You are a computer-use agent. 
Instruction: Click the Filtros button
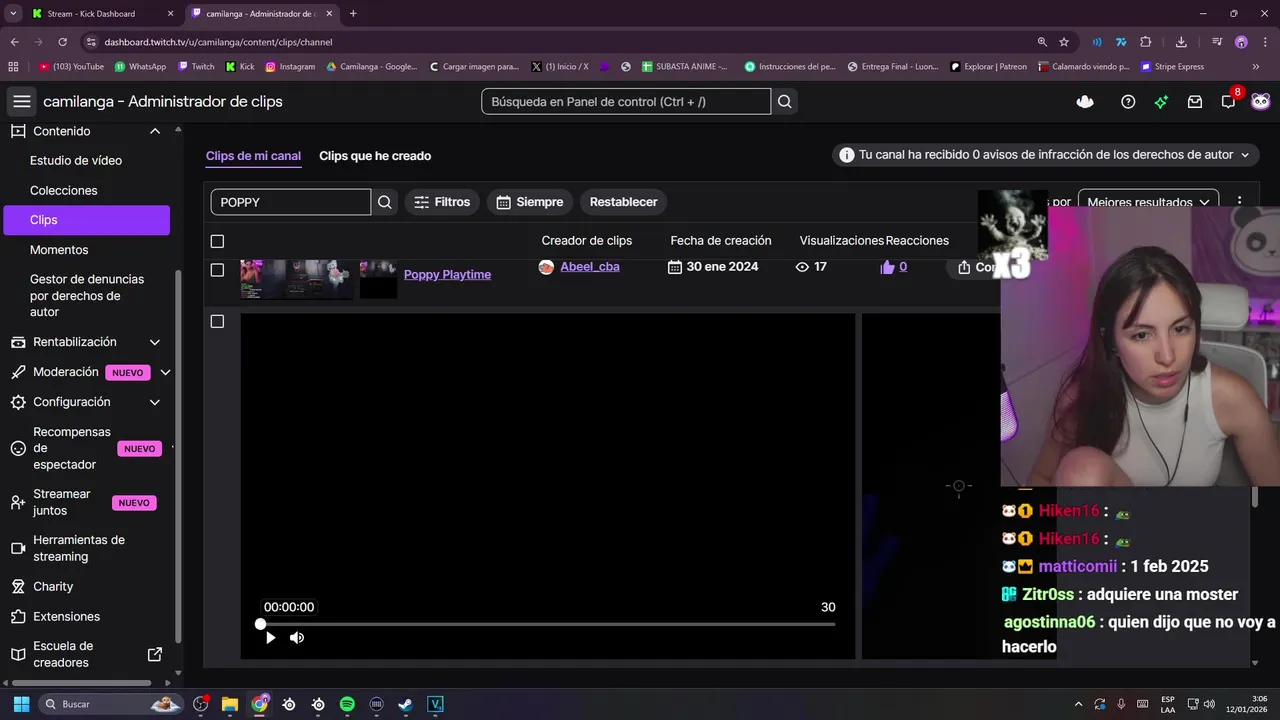click(442, 202)
